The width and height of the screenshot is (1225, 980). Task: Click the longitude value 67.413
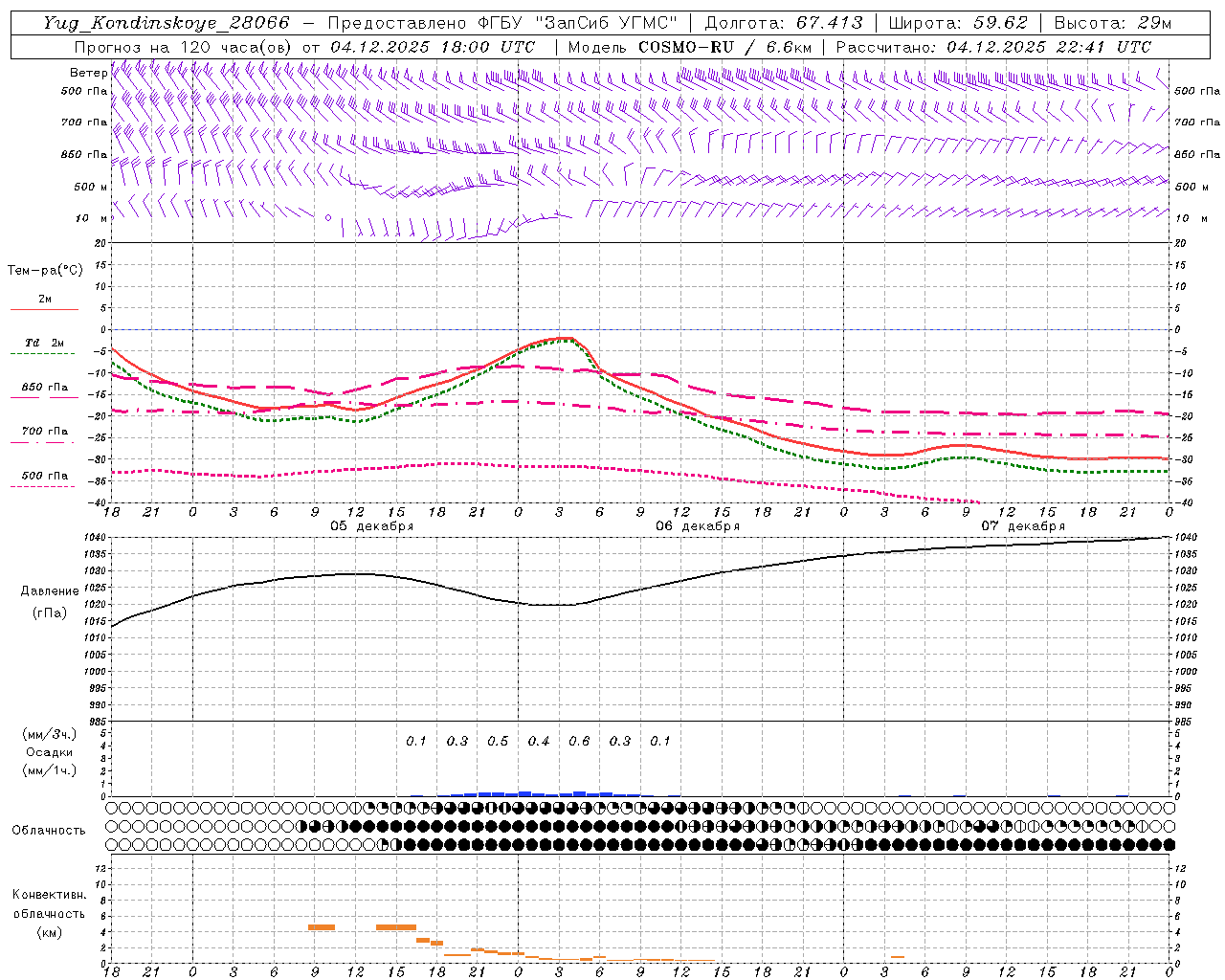click(x=830, y=23)
